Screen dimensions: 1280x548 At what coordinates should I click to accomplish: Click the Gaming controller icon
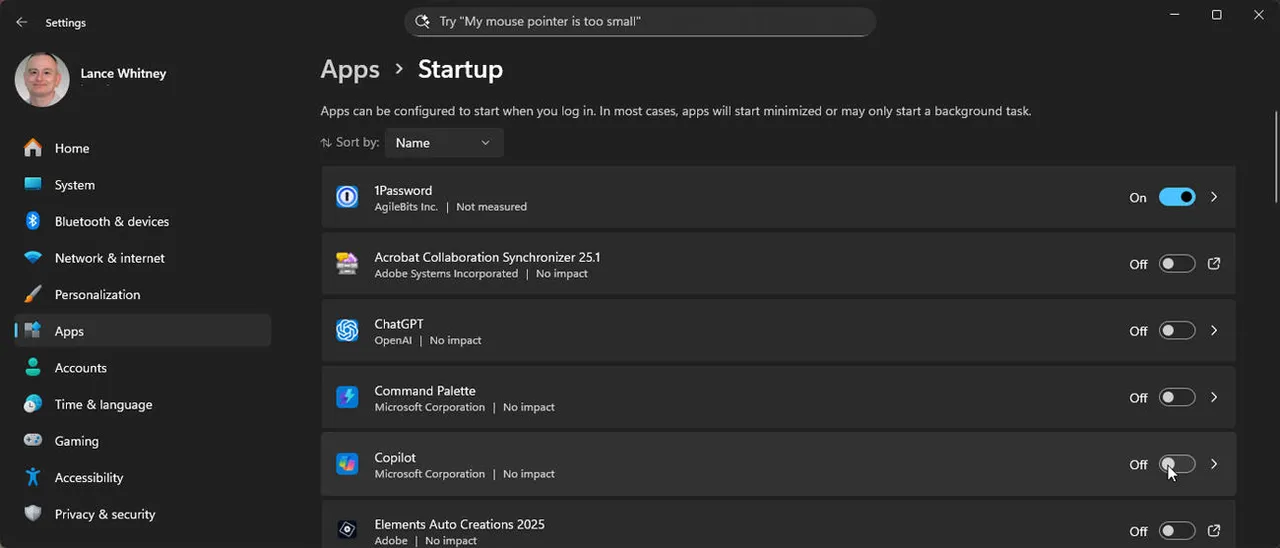[x=33, y=441]
